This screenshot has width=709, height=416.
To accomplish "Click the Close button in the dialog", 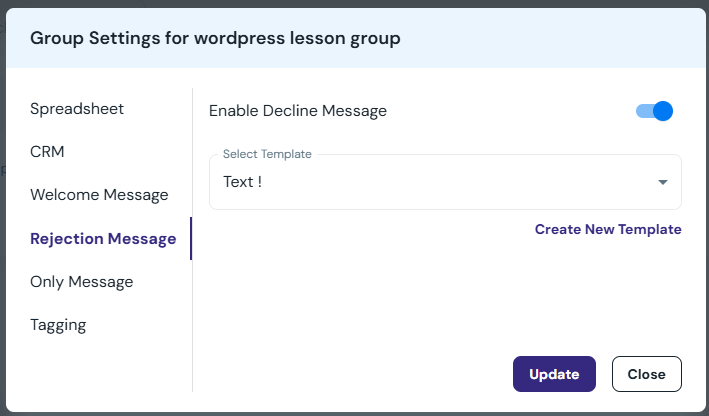I will tap(646, 374).
